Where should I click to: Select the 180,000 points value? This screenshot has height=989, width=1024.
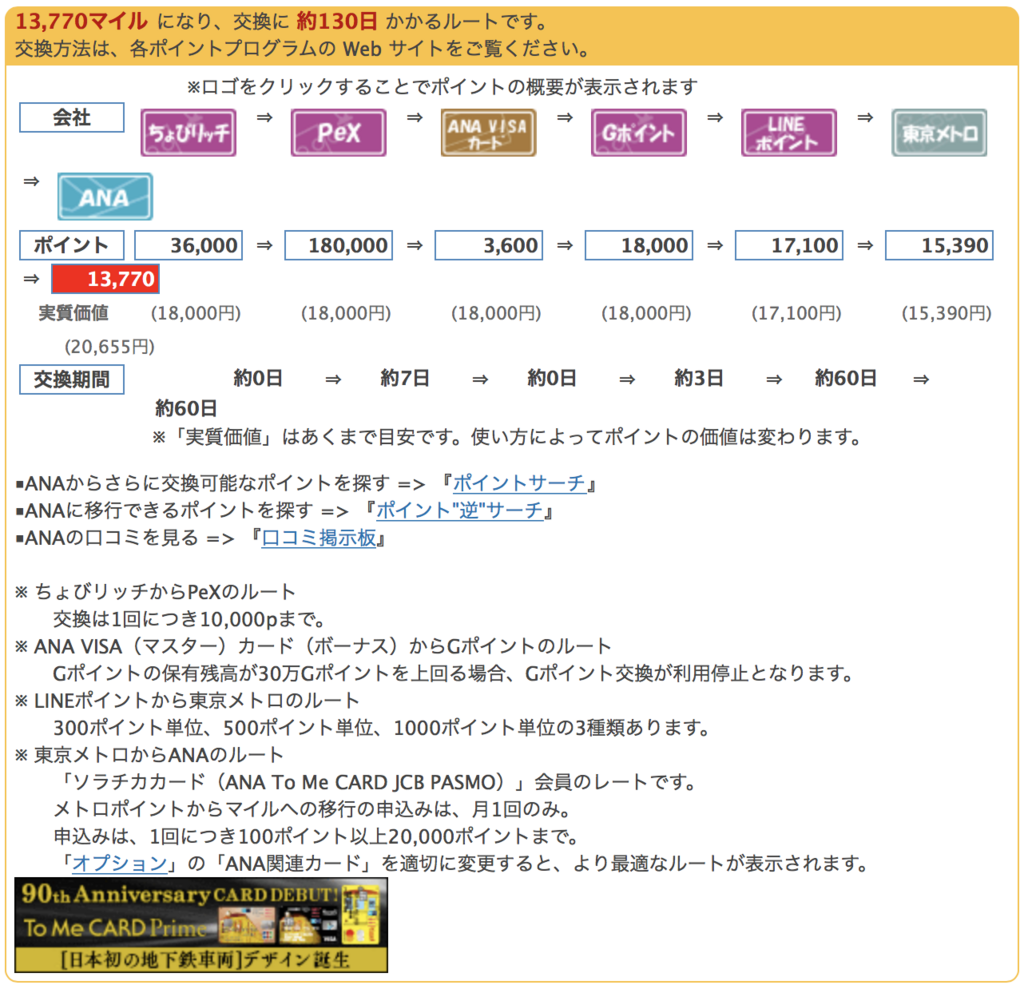(339, 246)
